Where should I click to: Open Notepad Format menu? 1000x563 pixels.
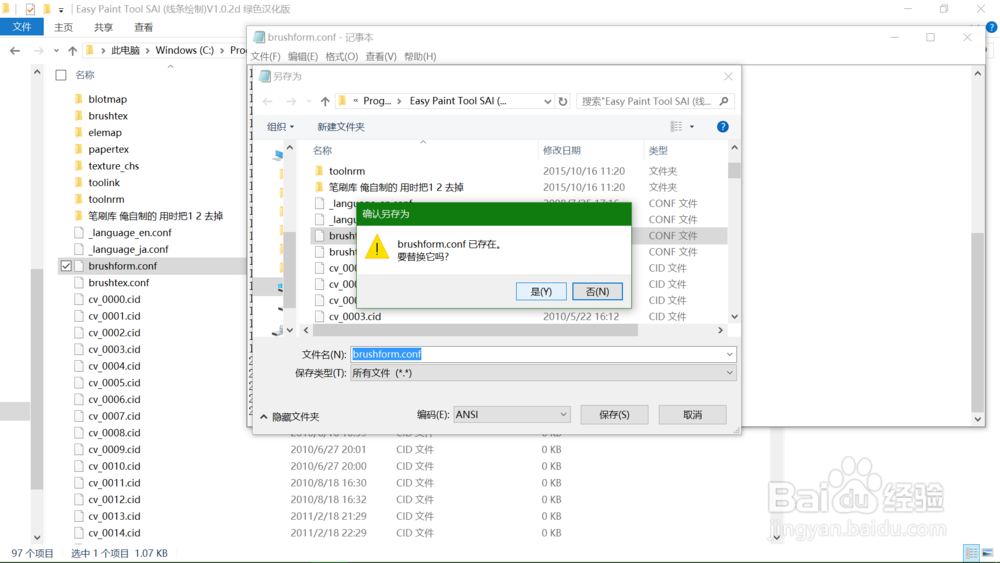tap(342, 57)
